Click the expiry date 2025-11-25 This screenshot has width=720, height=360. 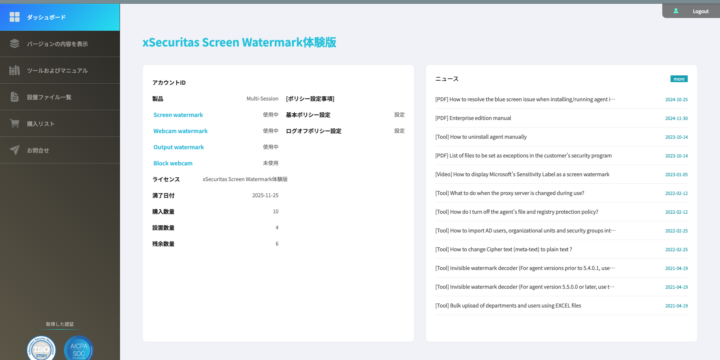click(x=265, y=196)
